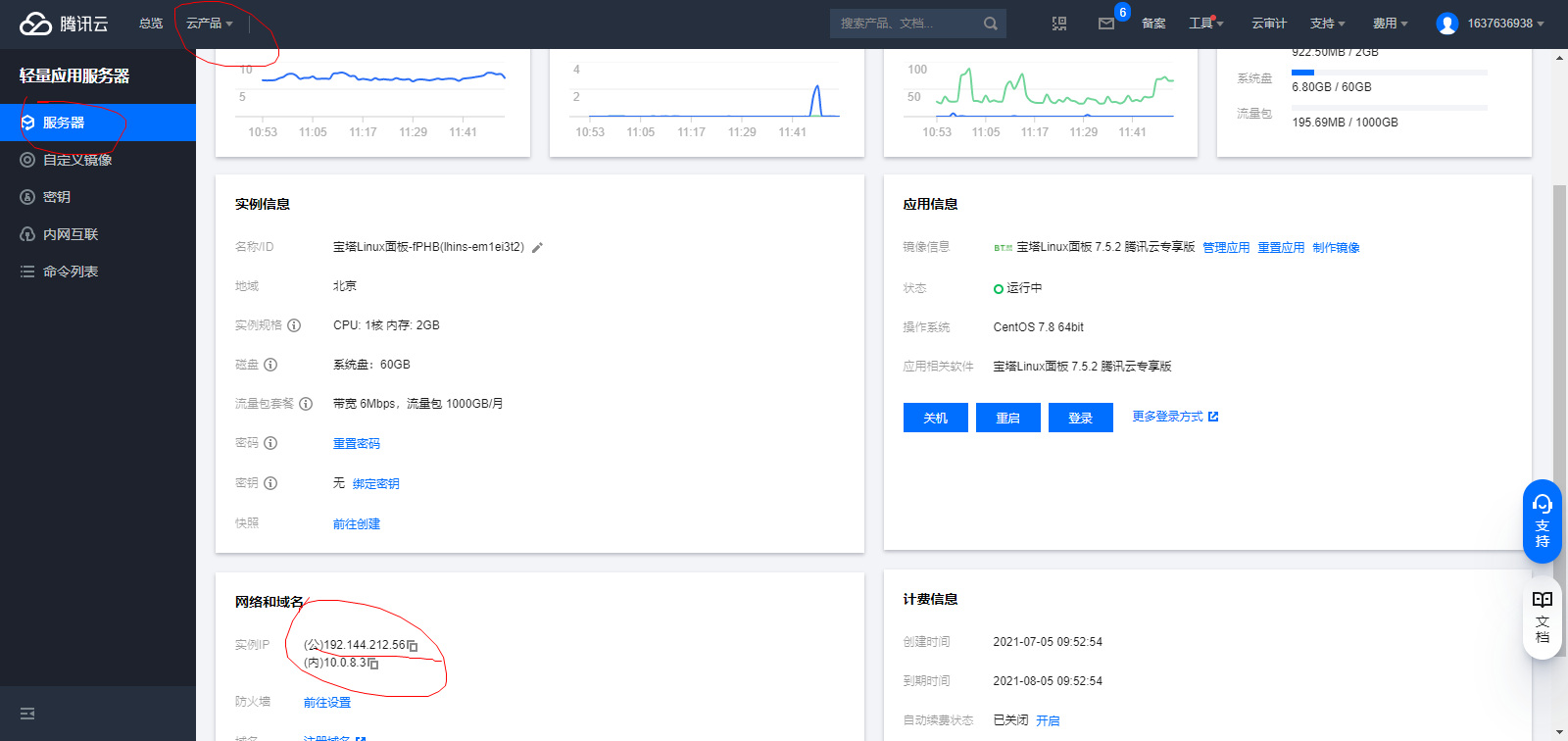The image size is (1568, 741).
Task: Click 开启 auto-renew link
Action: 1048,720
